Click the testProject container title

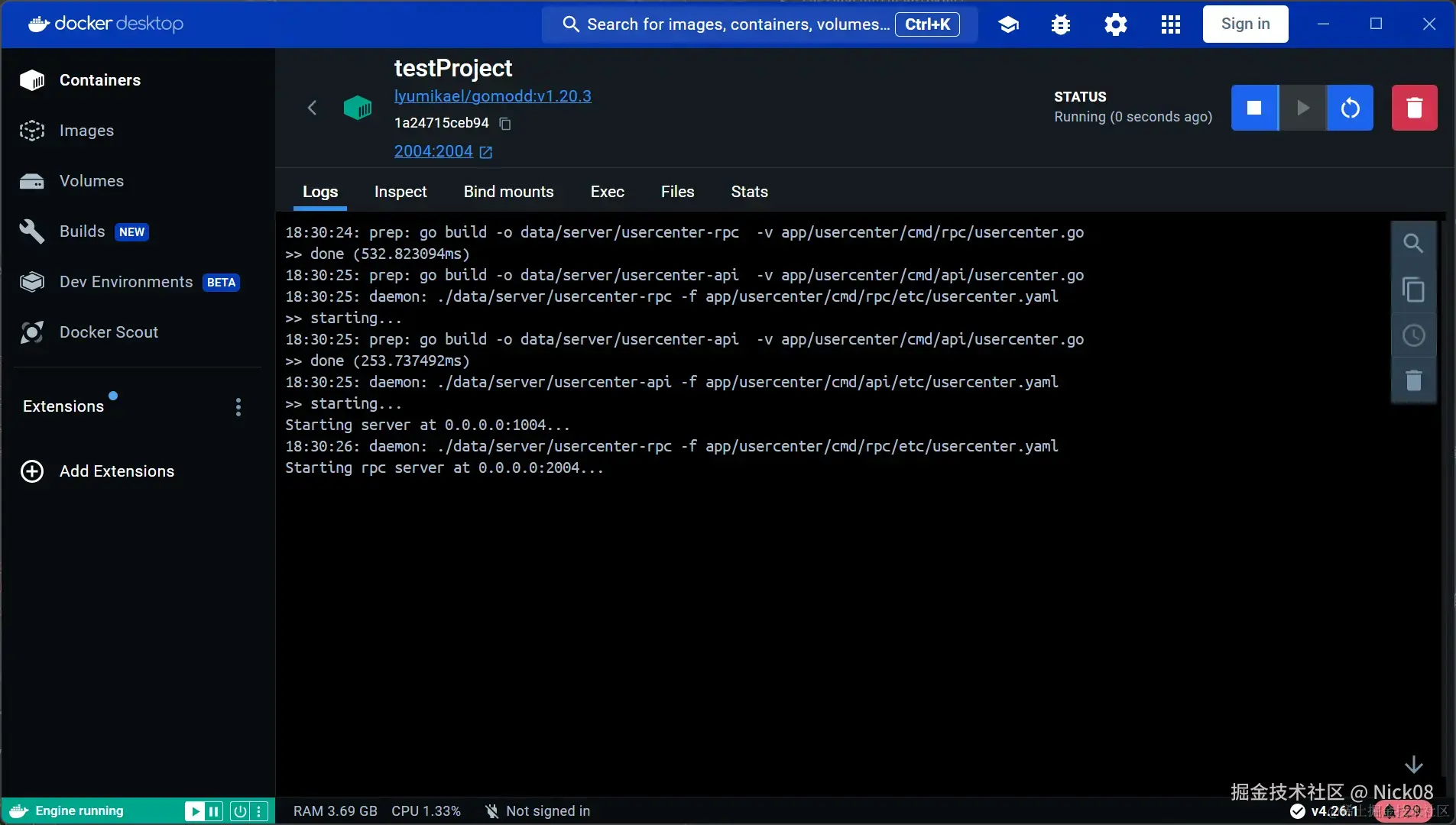click(x=453, y=69)
